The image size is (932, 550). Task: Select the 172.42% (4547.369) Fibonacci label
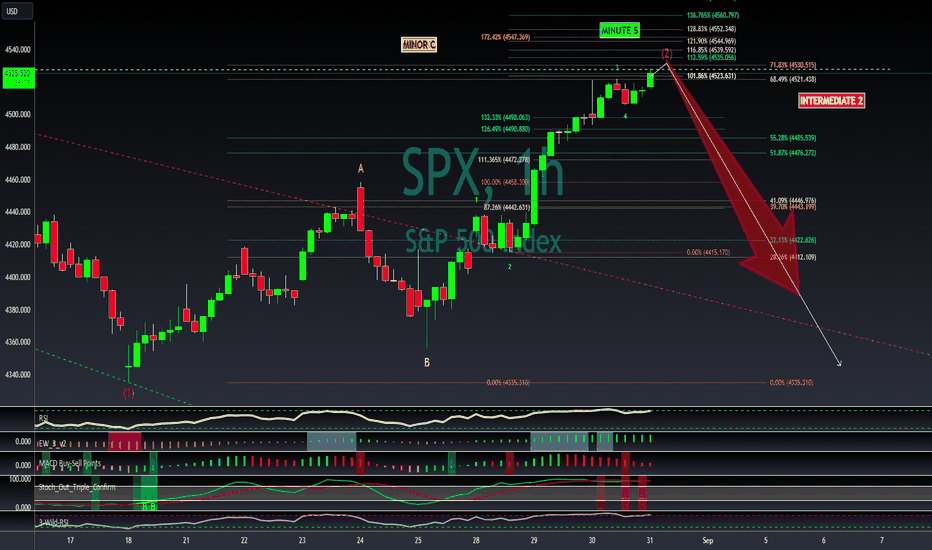tap(505, 37)
